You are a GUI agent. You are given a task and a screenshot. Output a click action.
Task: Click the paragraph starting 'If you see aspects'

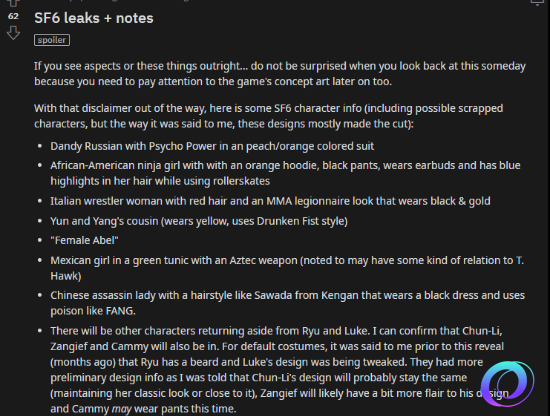[x=280, y=74]
